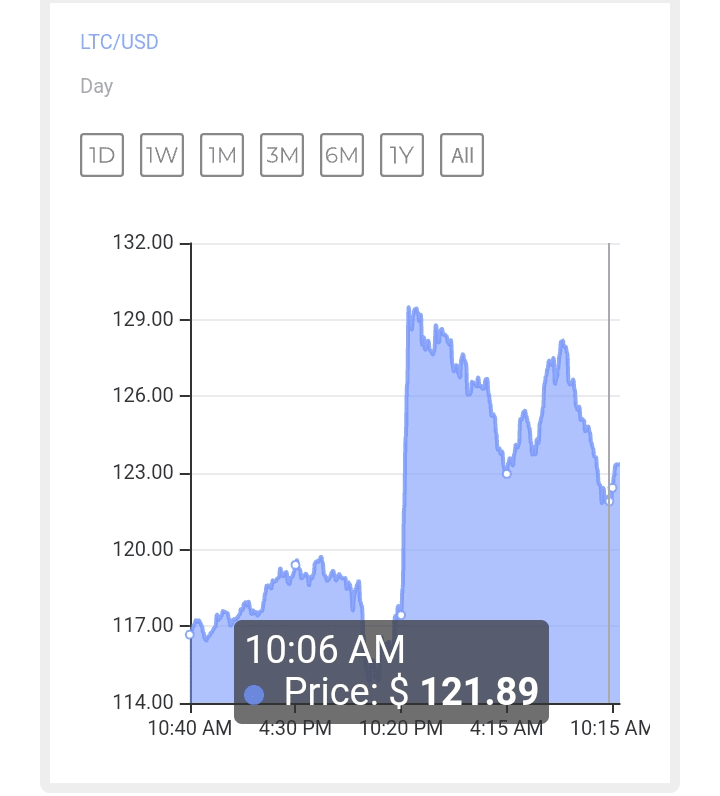This screenshot has width=720, height=796.
Task: Set chart range to 3M
Action: pos(282,156)
